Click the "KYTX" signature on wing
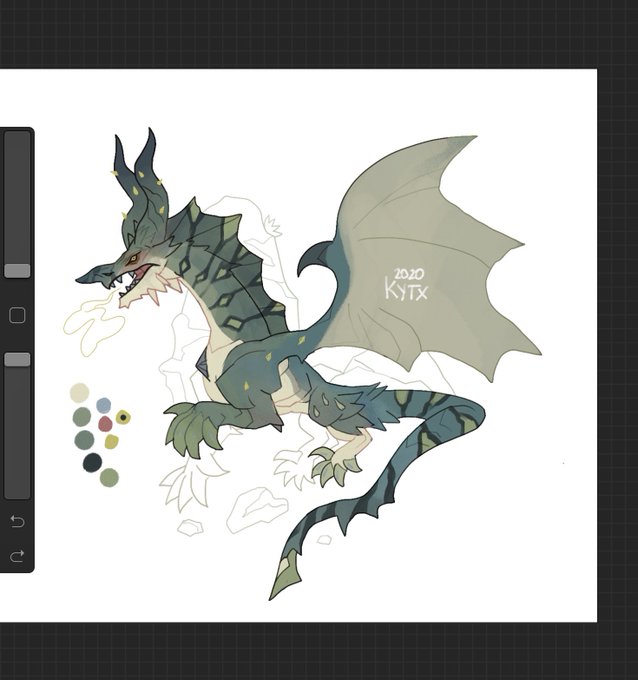Viewport: 638px width, 680px height. click(x=406, y=291)
